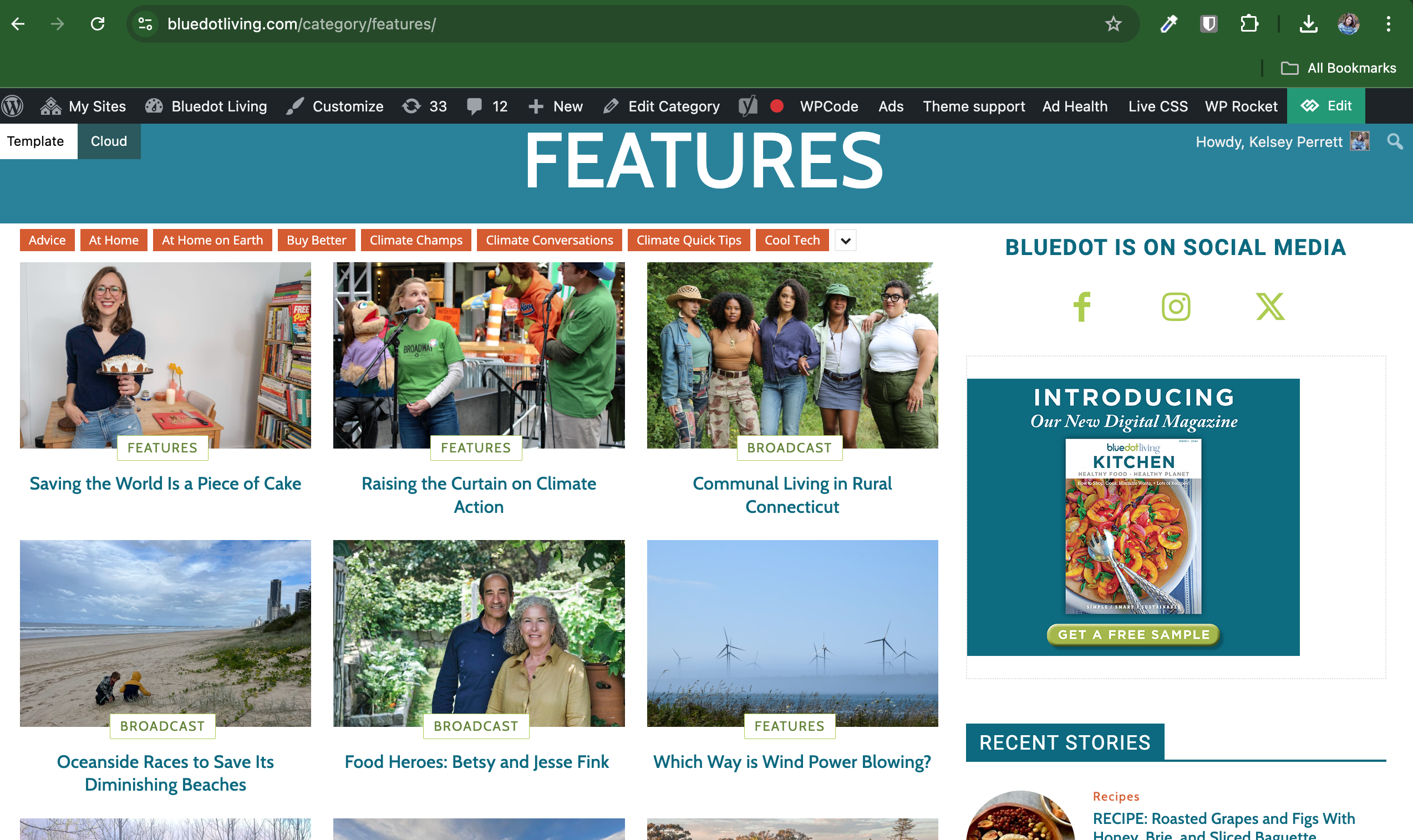The width and height of the screenshot is (1413, 840).
Task: Open the Bluedot Living admin menu
Action: (x=206, y=106)
